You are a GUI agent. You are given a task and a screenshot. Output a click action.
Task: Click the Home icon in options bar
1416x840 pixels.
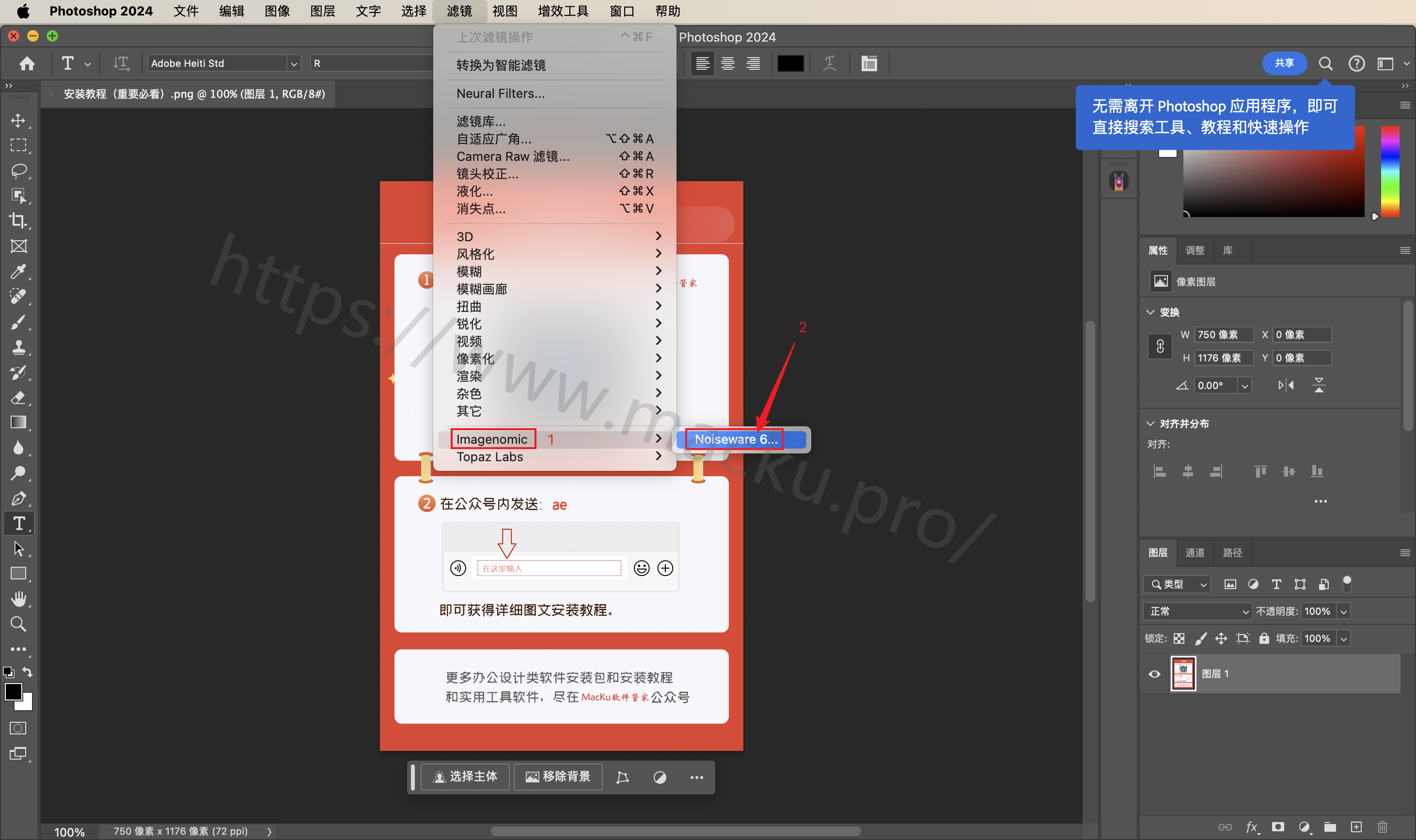[x=27, y=63]
